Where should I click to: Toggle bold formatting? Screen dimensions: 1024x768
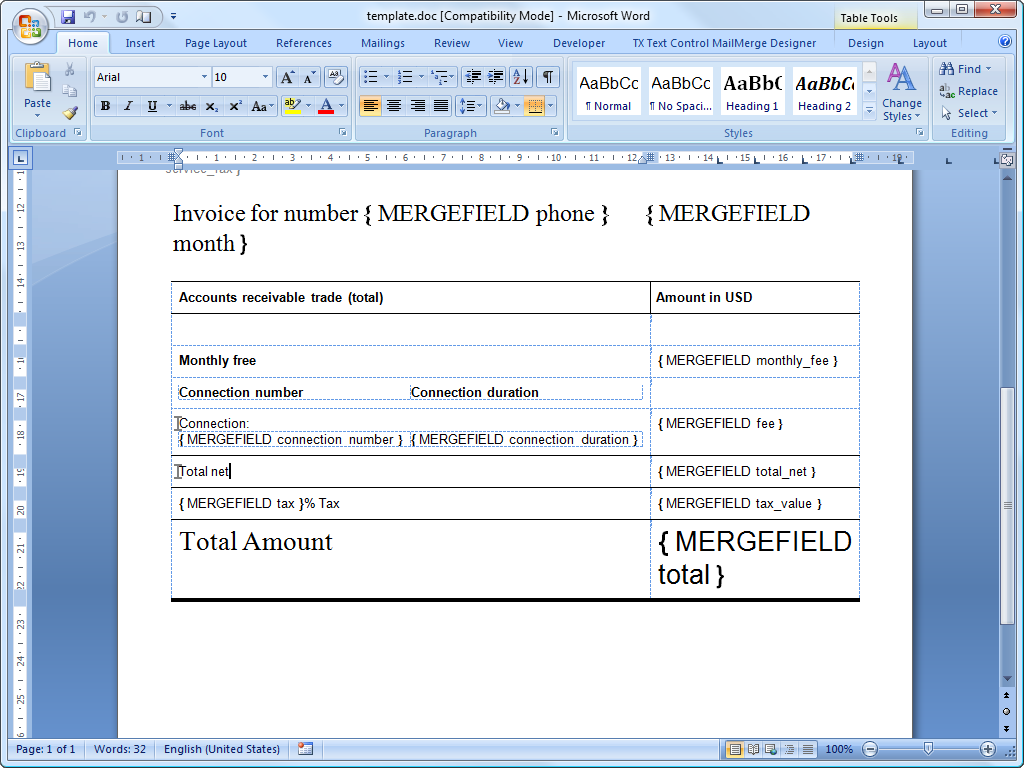pos(107,105)
